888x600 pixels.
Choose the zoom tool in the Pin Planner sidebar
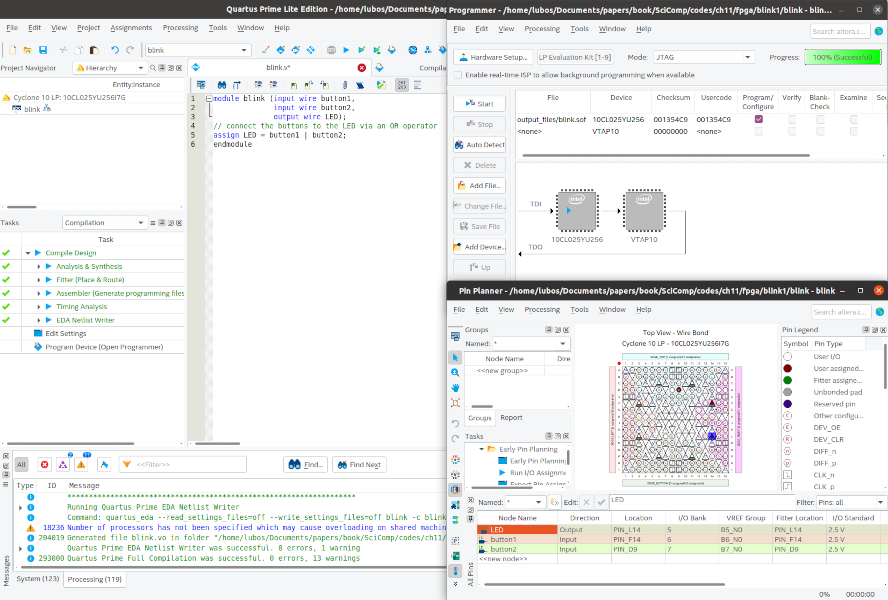455,373
